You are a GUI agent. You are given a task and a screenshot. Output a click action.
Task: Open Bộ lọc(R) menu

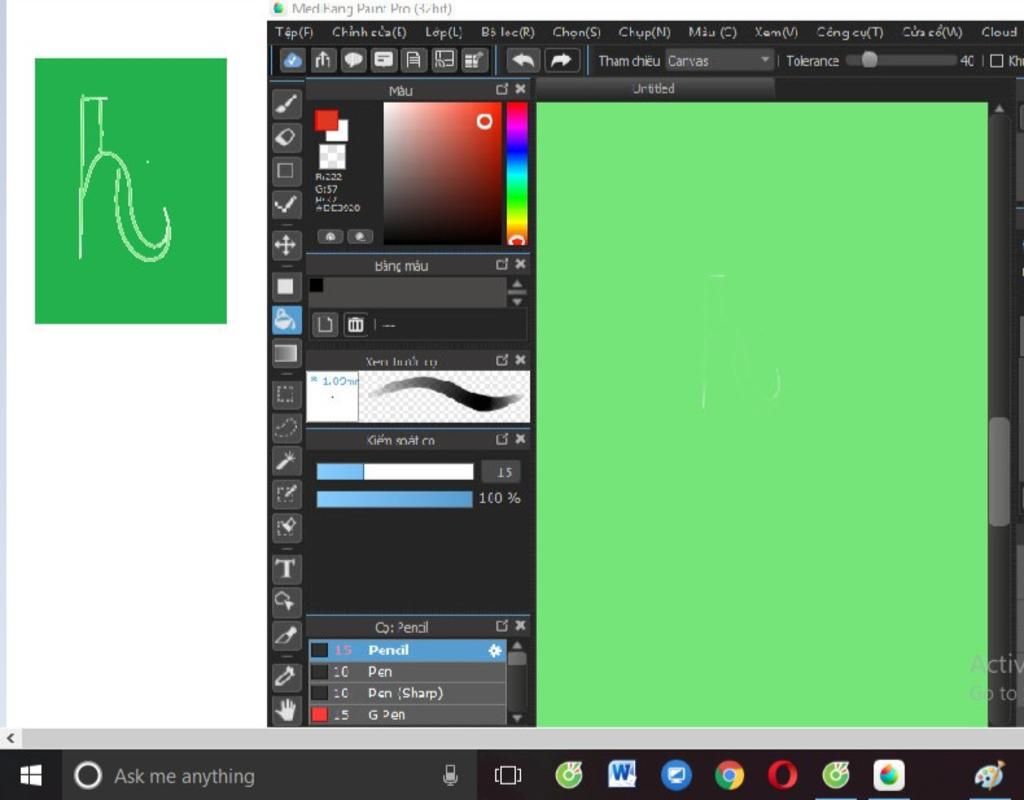click(507, 32)
